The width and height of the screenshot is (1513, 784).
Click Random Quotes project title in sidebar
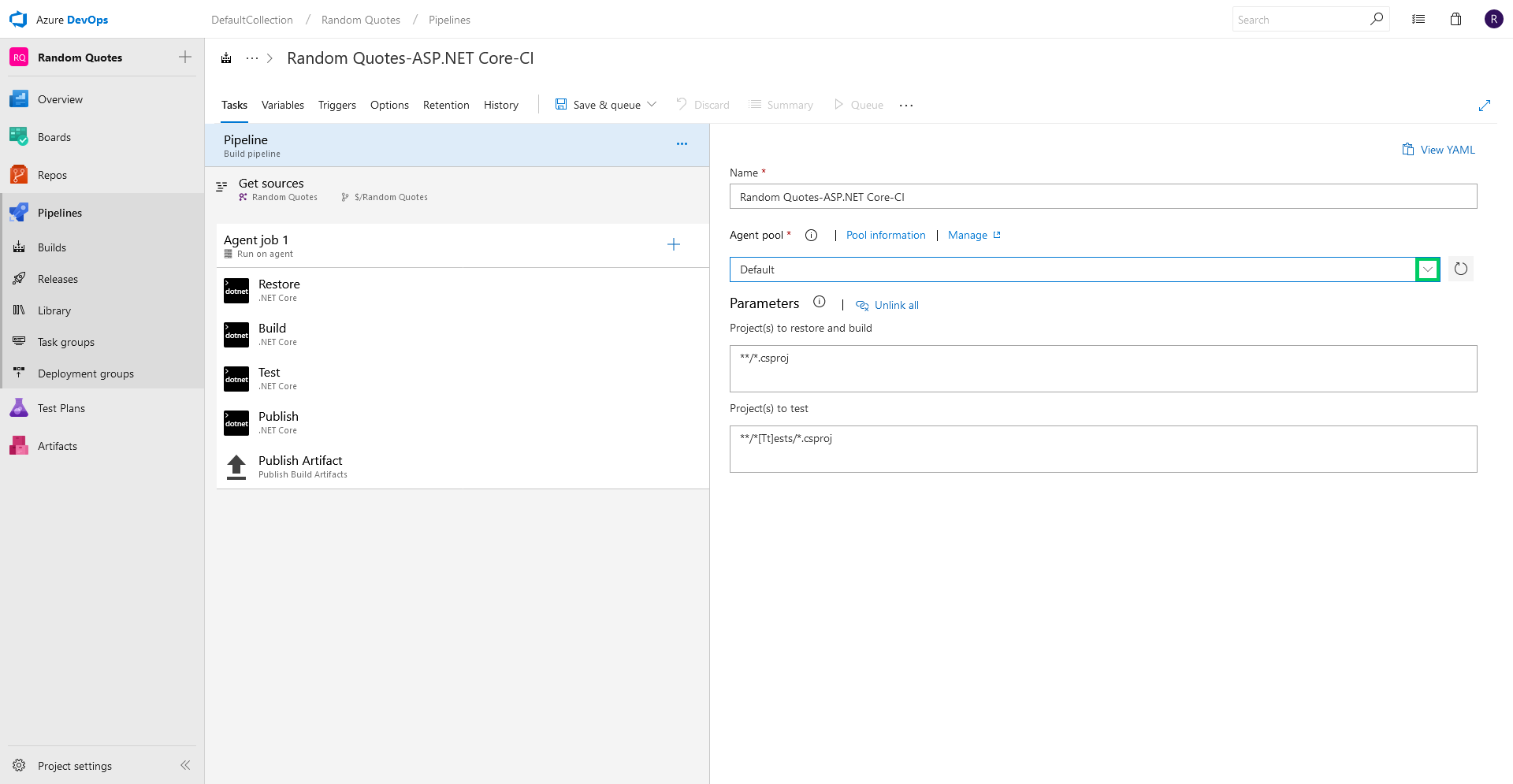[x=80, y=58]
